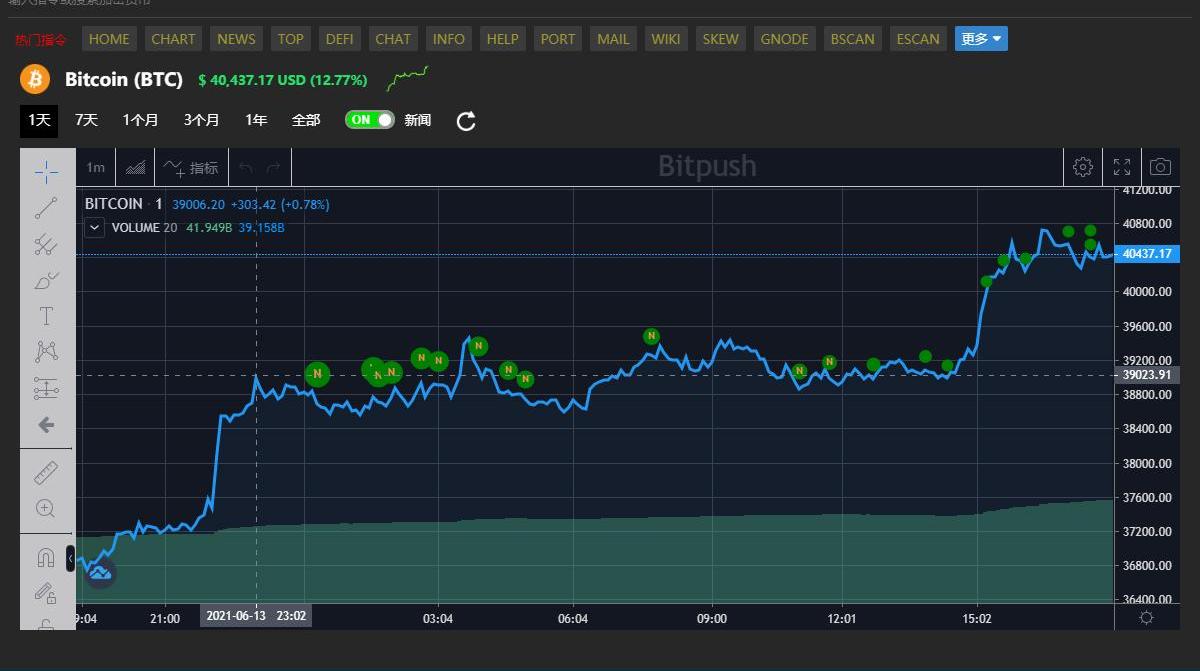Toggle the lock-all-drawings pencil lock icon

tap(46, 593)
